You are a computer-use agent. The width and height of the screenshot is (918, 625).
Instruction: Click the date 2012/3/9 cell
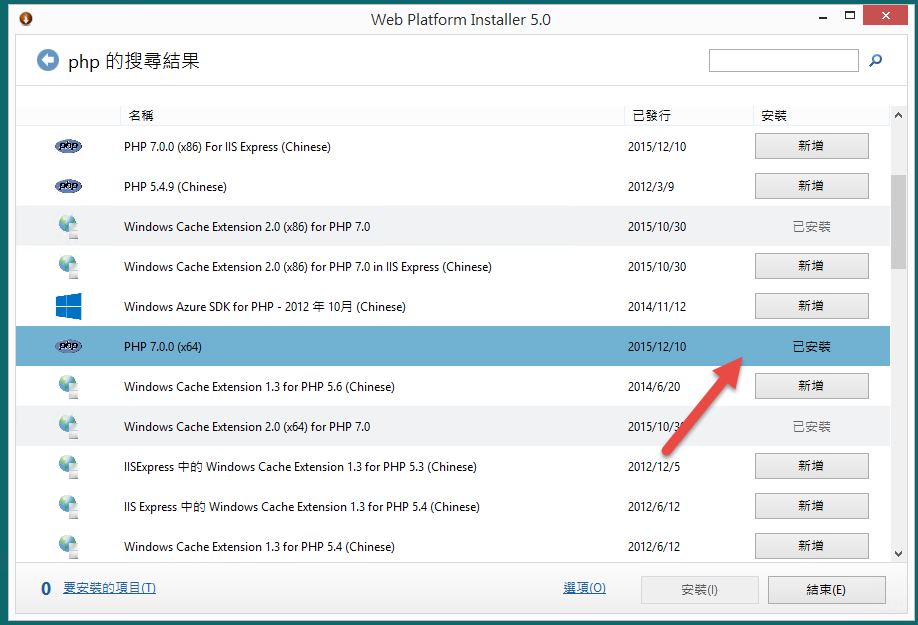coord(650,187)
